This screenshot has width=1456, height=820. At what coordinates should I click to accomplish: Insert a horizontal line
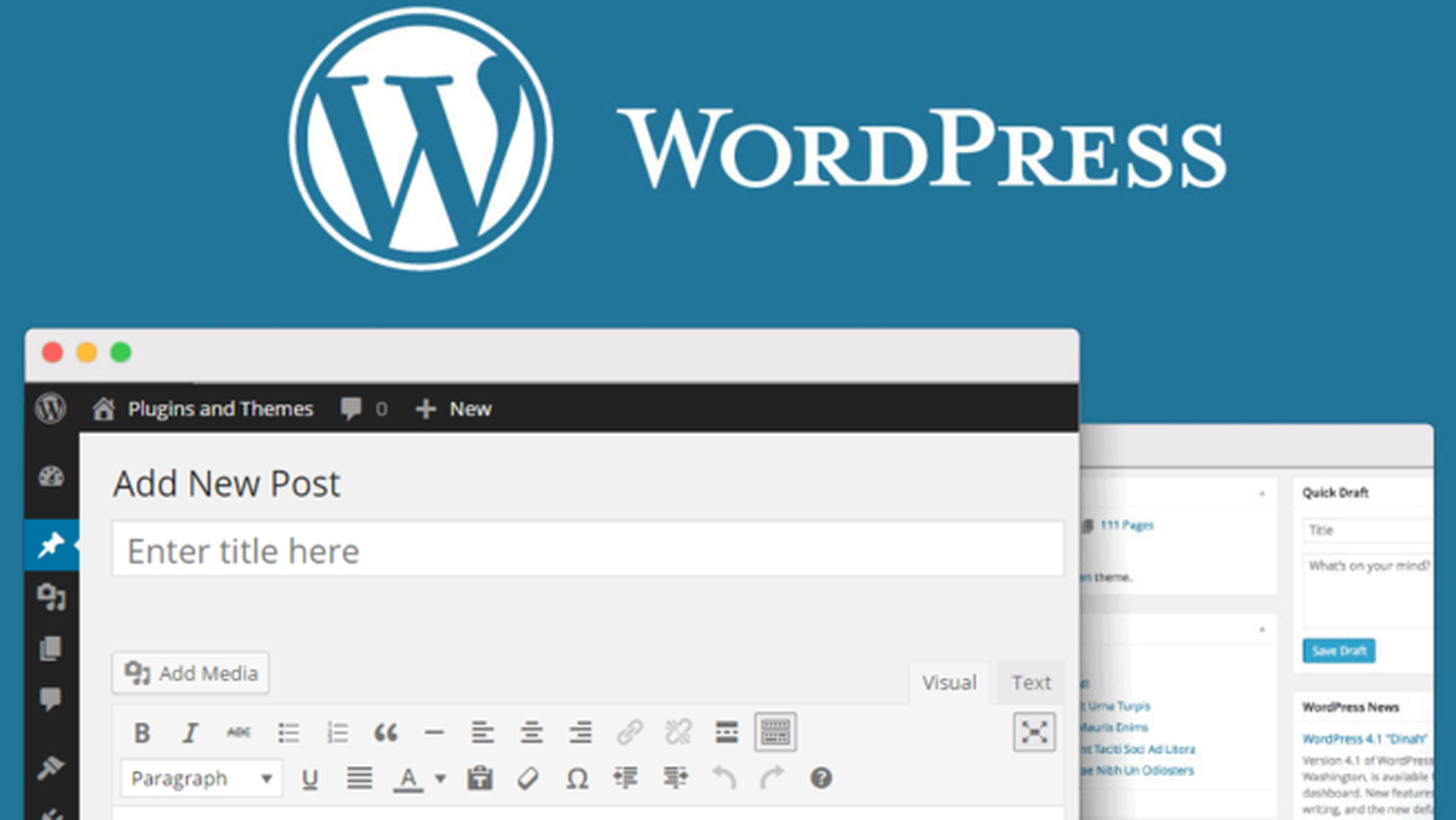[x=434, y=732]
